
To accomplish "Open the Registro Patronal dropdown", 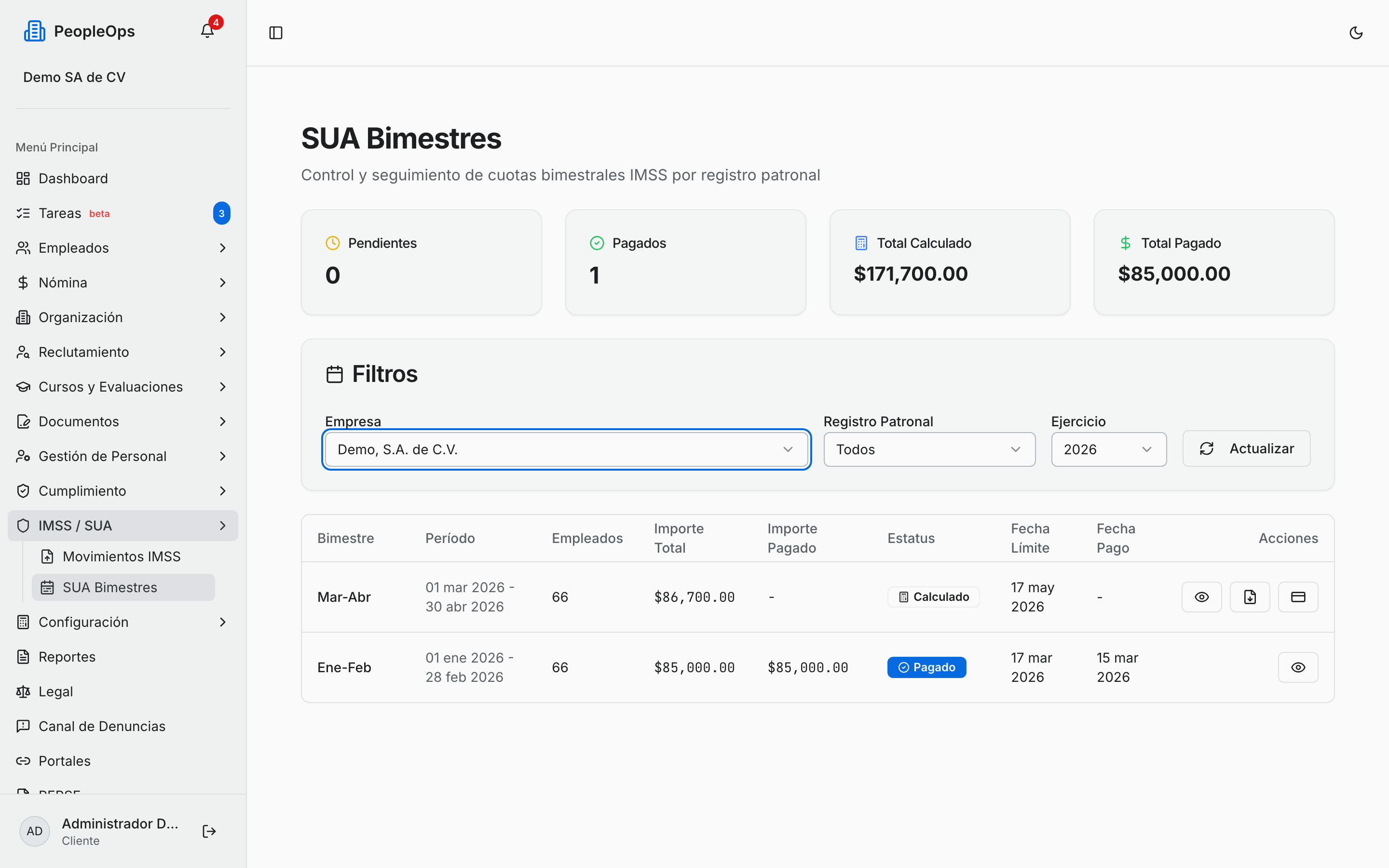I will [x=929, y=449].
